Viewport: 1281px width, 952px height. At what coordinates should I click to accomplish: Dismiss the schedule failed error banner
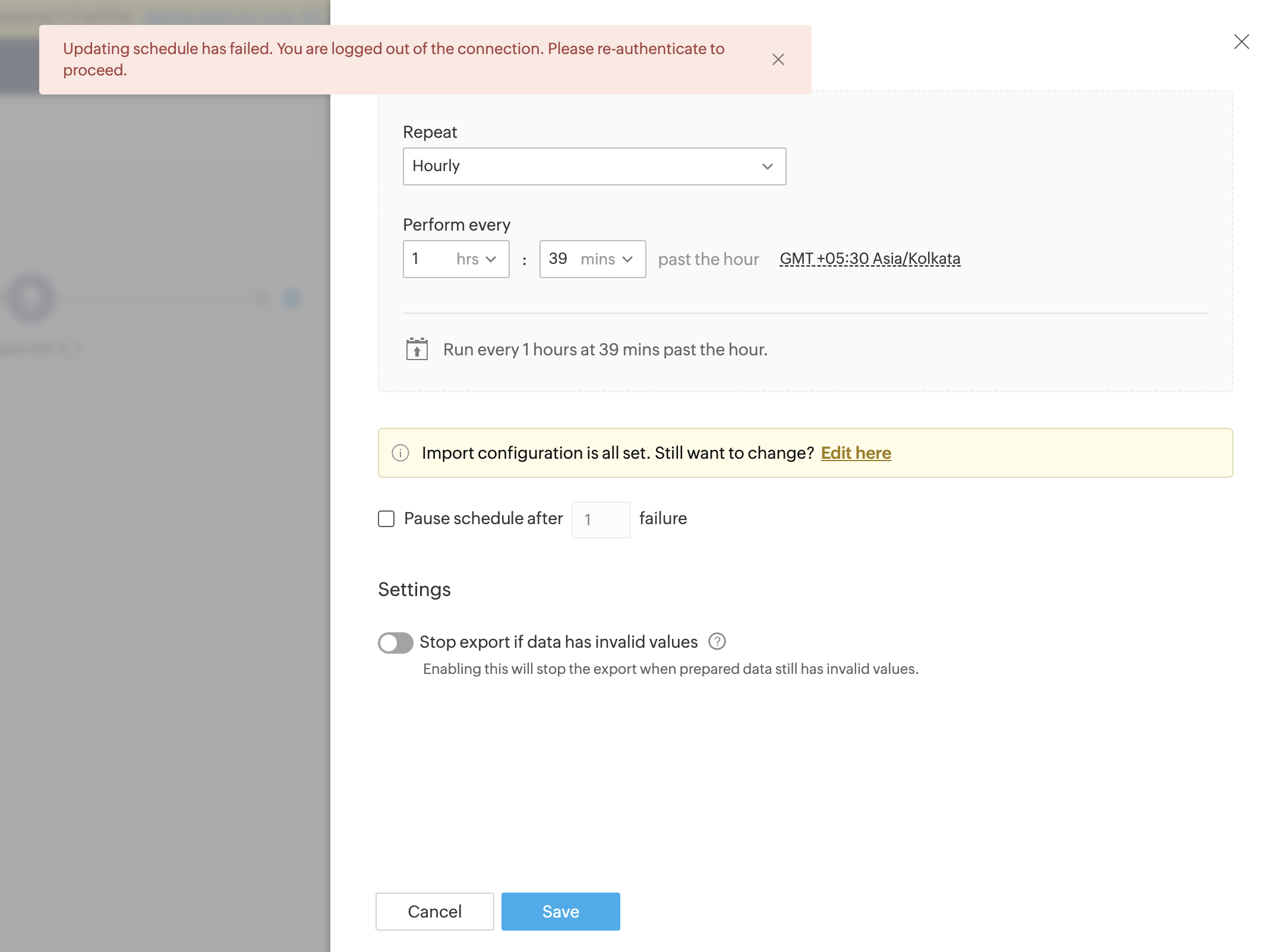pos(778,59)
